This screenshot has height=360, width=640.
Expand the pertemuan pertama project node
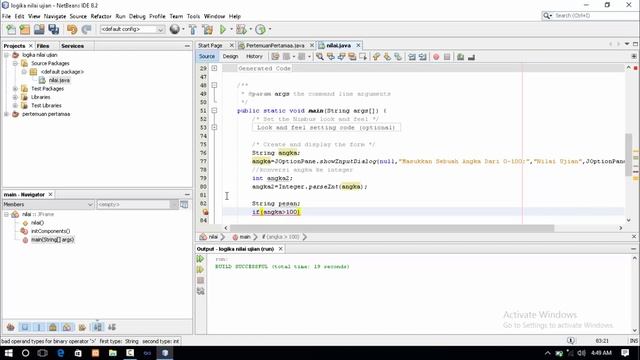[7, 114]
